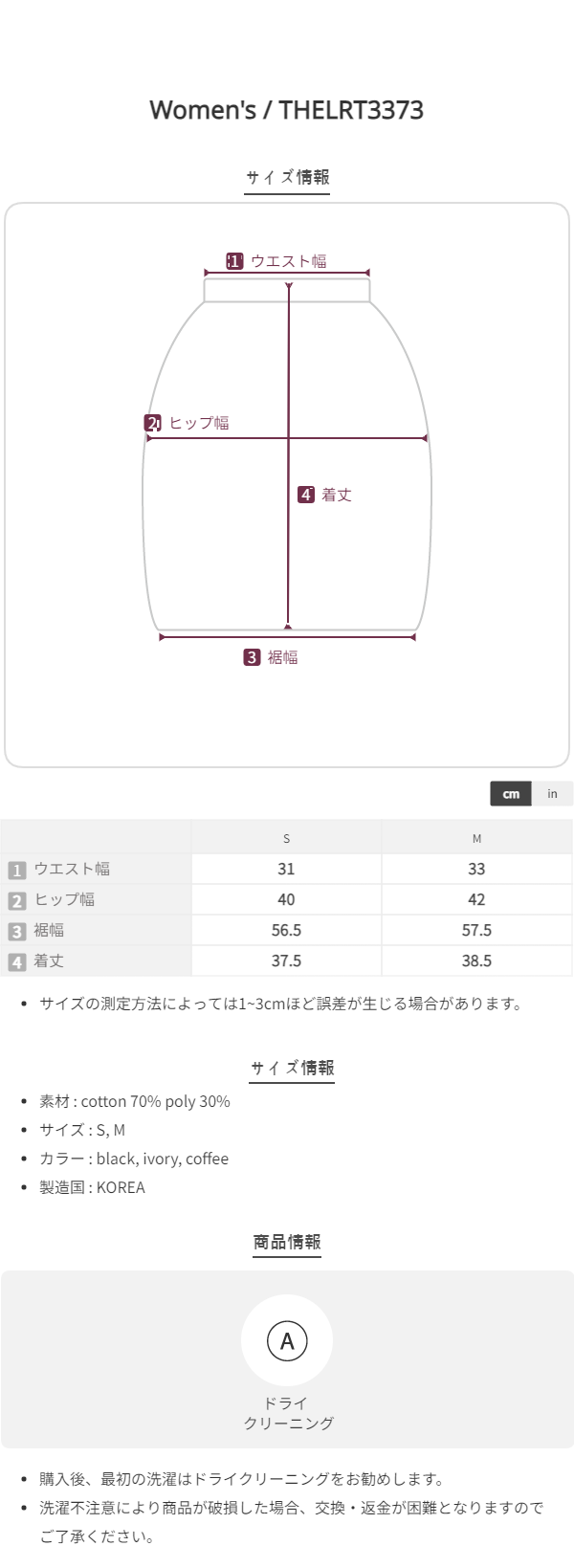Click the S waist width value 31

click(x=286, y=869)
